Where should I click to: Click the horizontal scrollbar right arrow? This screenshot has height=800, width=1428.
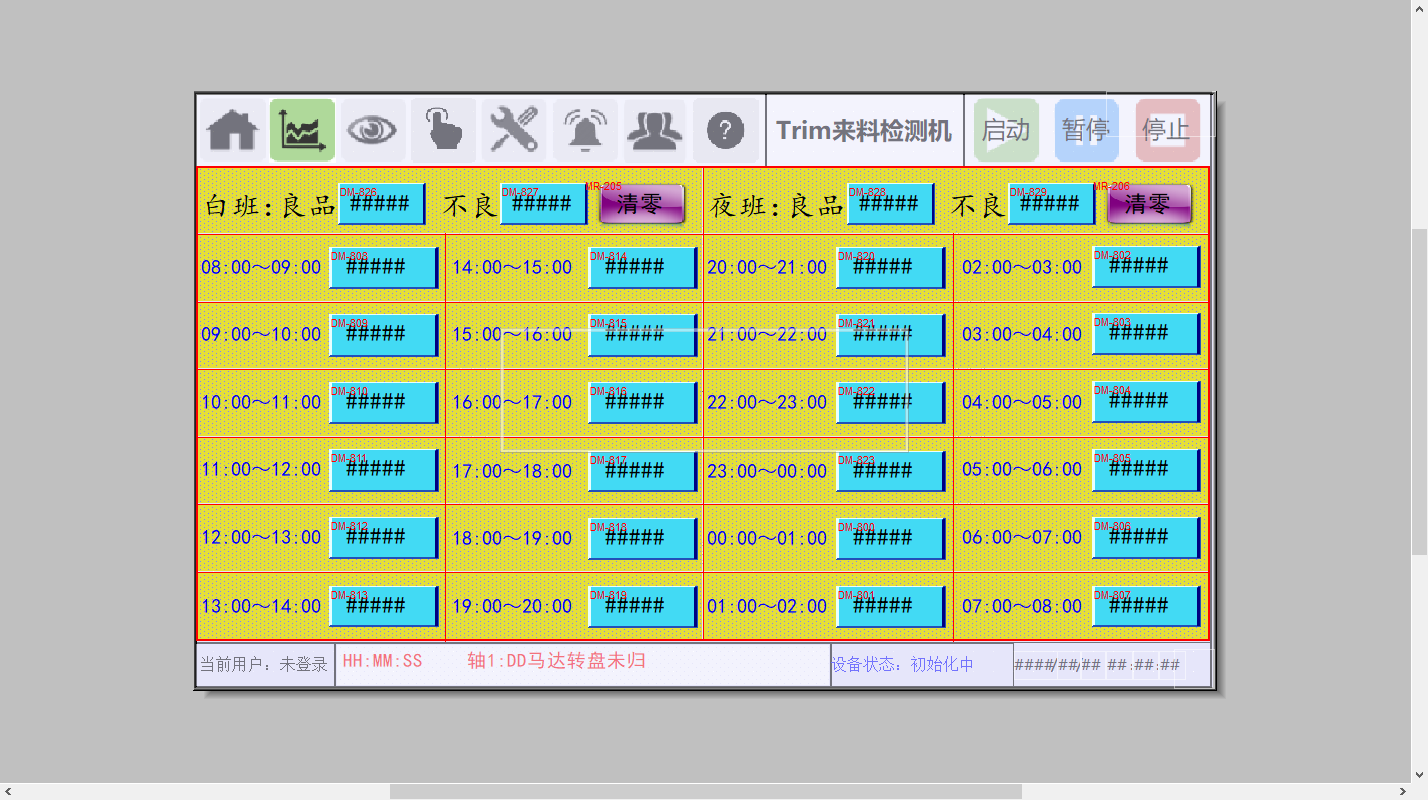1402,791
